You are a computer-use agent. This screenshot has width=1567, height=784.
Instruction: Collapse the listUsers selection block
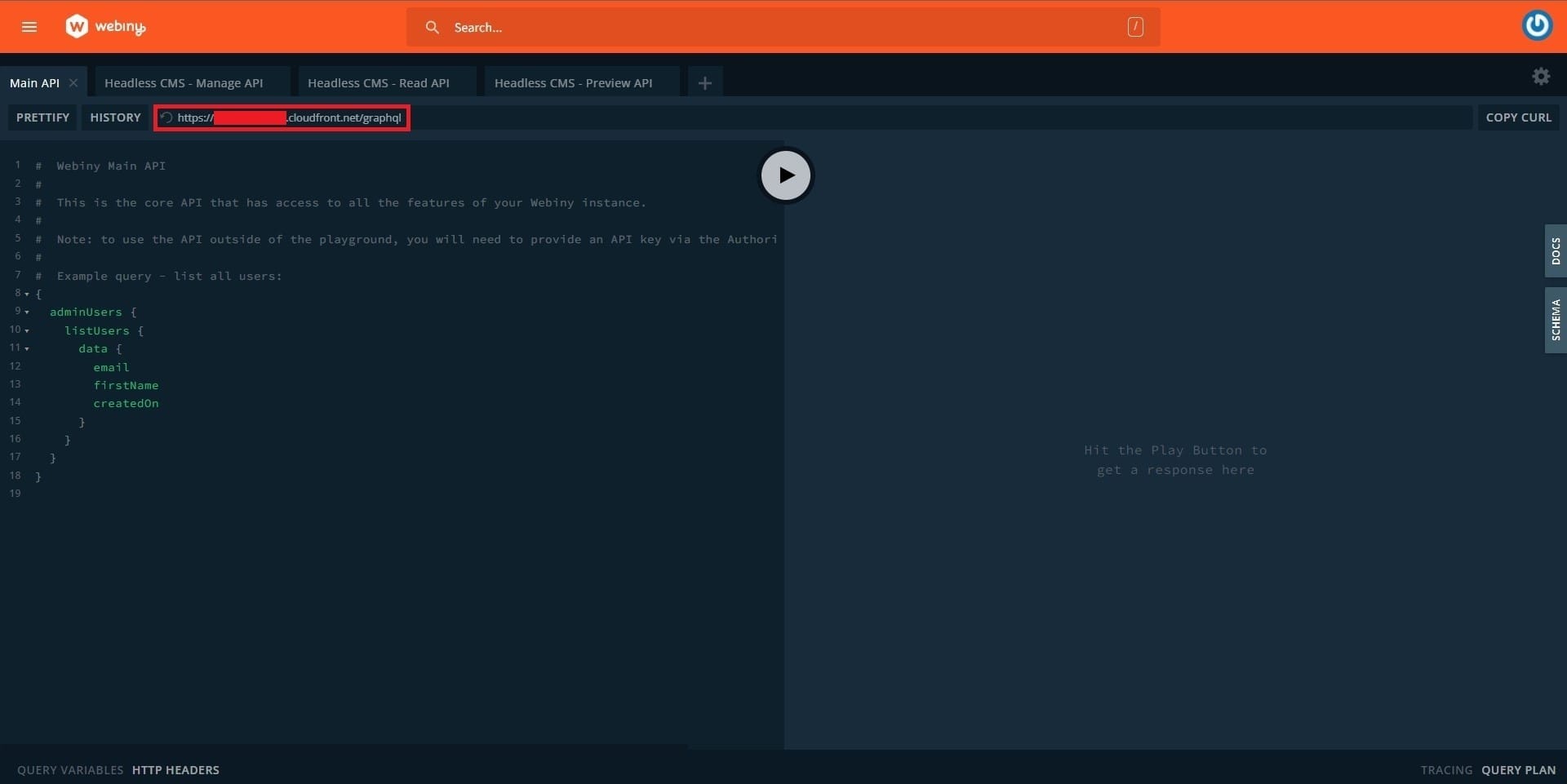pyautogui.click(x=27, y=330)
